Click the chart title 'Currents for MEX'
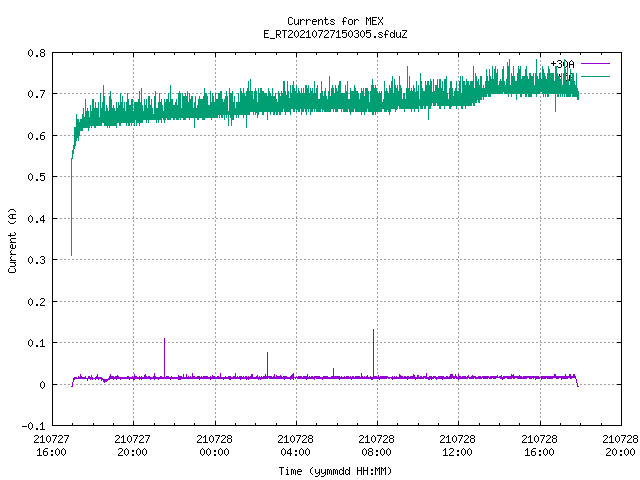 tap(335, 21)
